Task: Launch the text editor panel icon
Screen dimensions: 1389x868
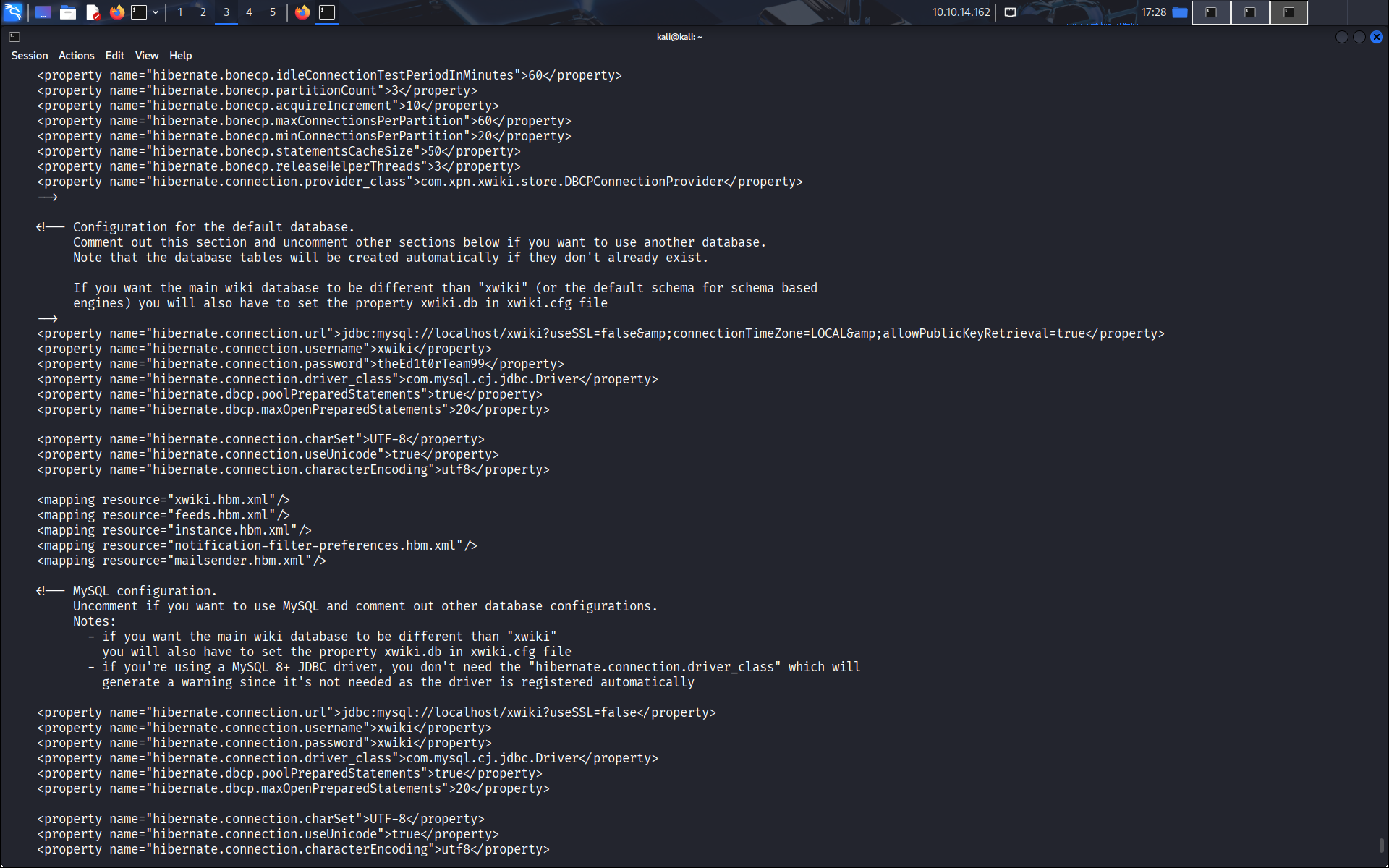Action: 93,12
